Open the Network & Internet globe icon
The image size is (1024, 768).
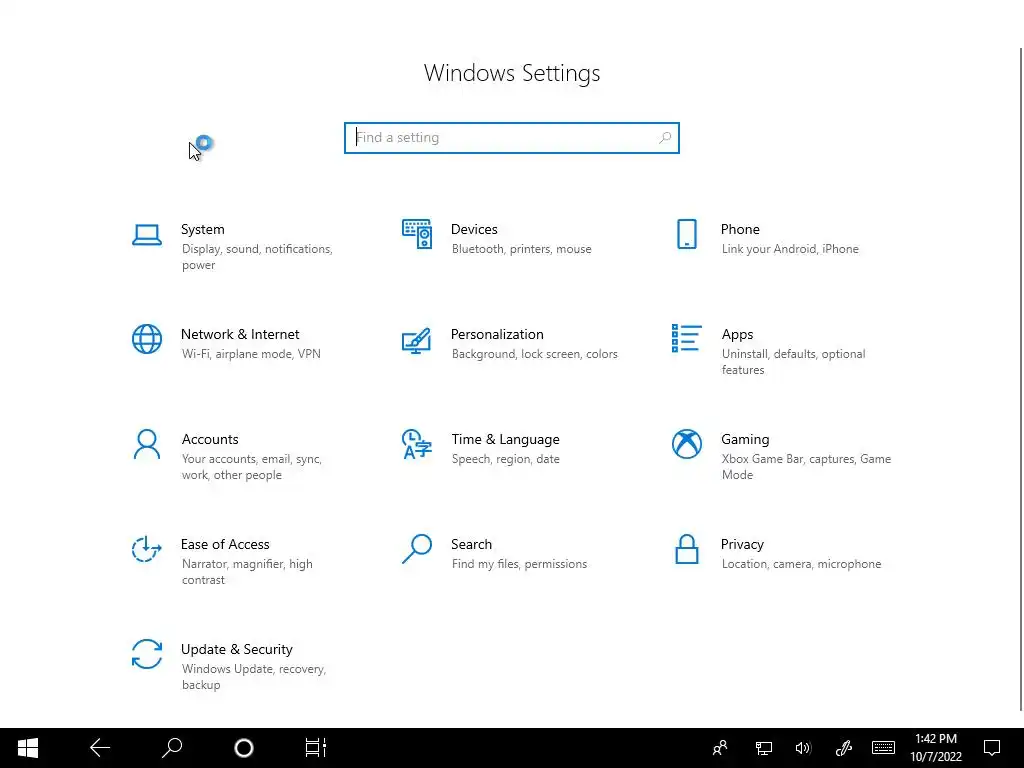pos(146,339)
